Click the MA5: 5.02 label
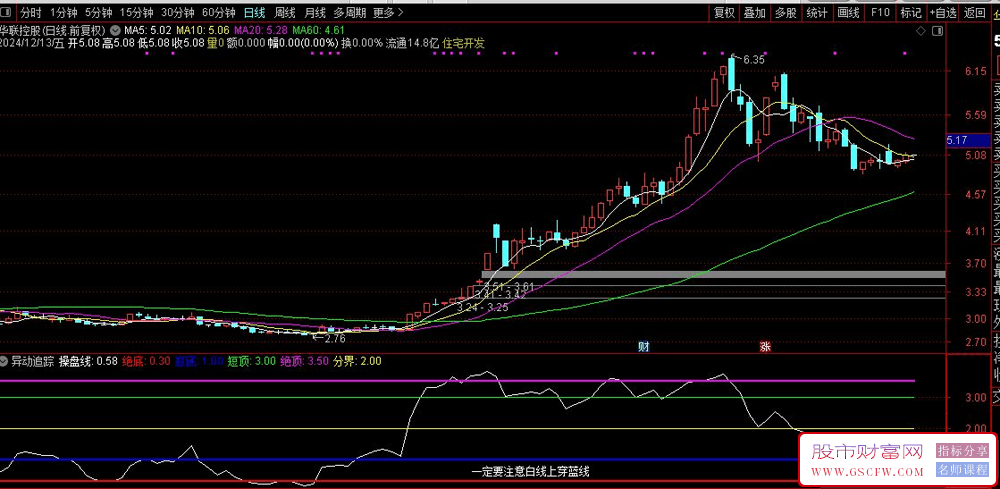1000x489 pixels. (x=149, y=29)
